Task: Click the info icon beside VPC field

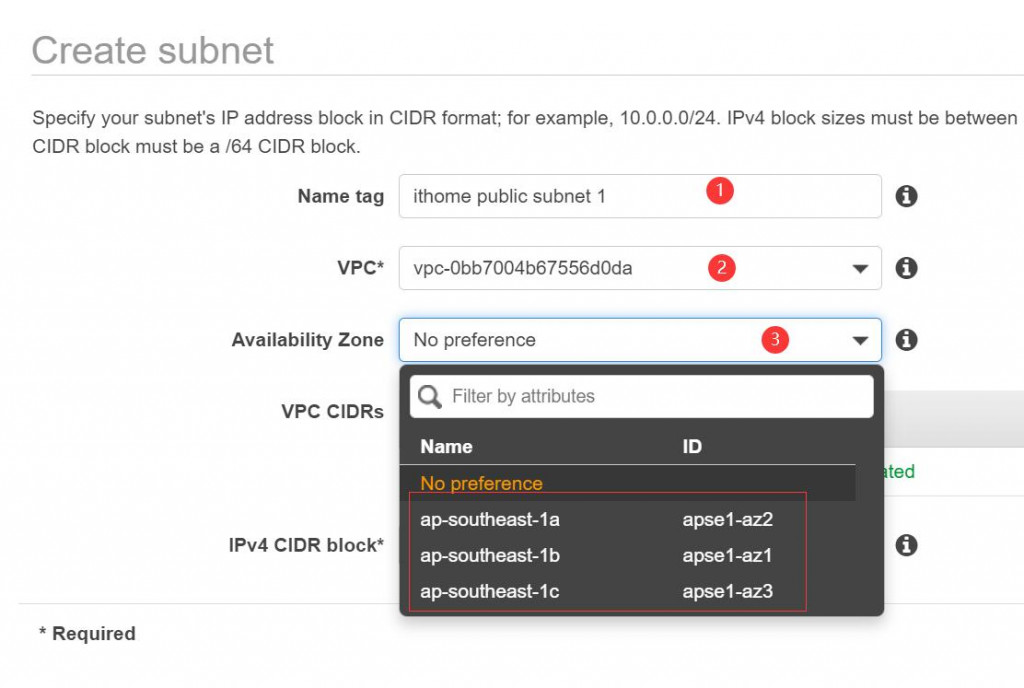Action: (x=906, y=268)
